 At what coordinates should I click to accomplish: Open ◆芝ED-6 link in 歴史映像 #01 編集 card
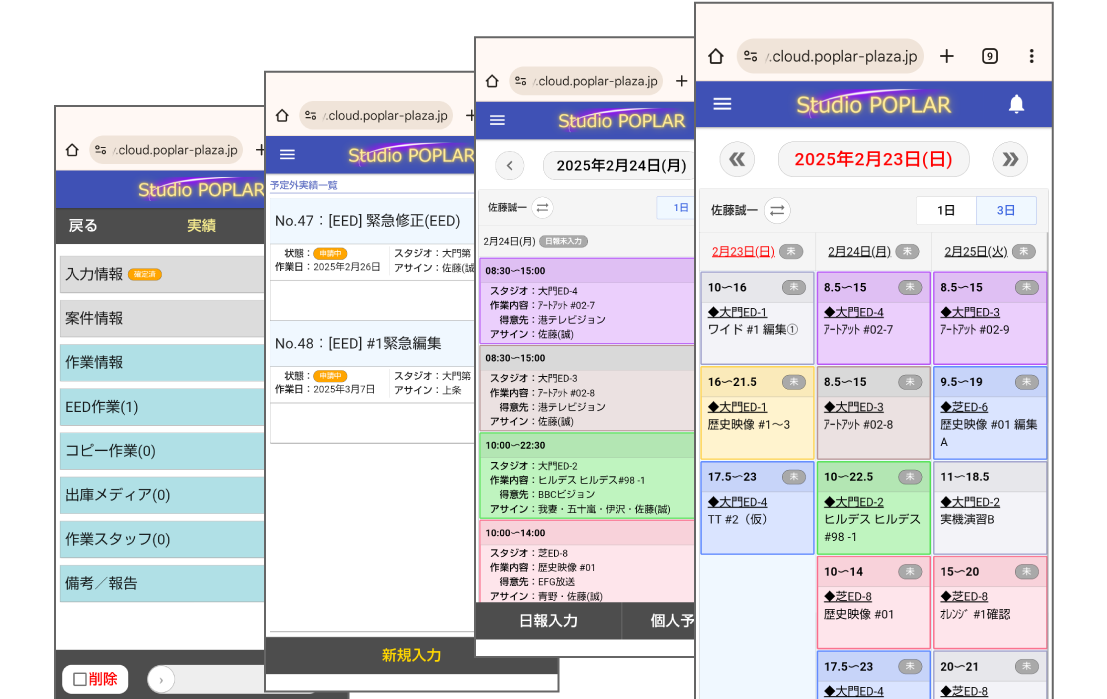click(964, 407)
